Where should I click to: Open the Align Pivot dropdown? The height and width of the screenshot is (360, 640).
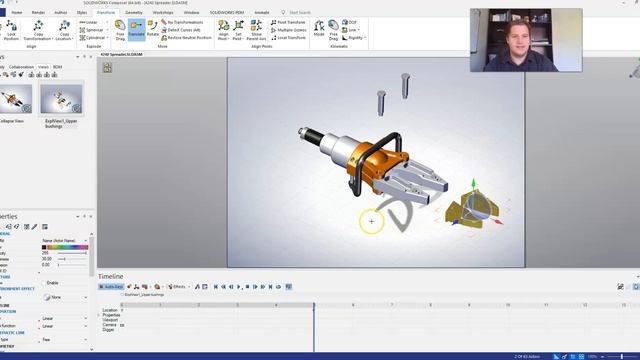(223, 30)
